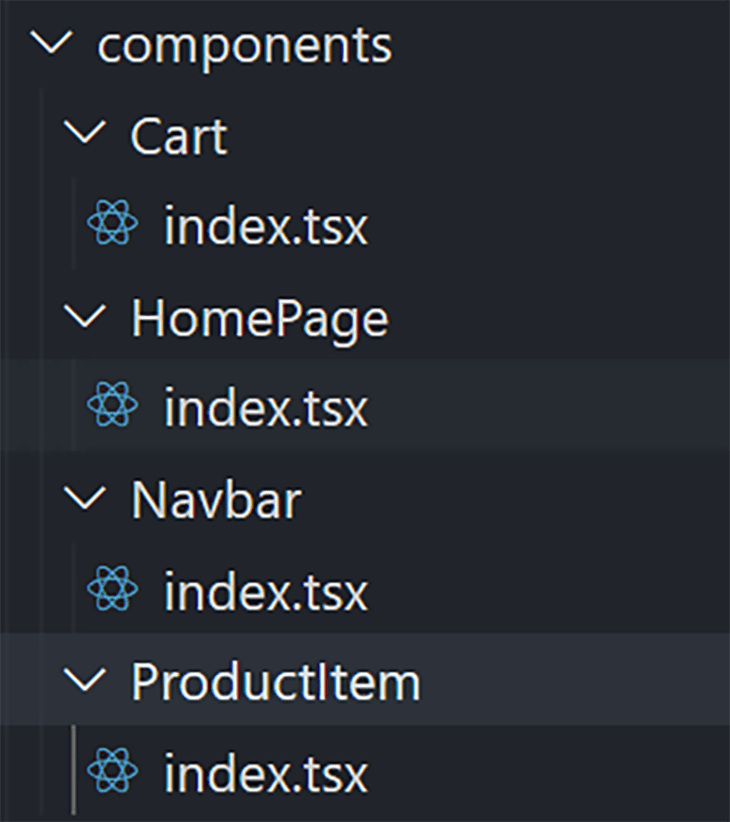
Task: Collapse the HomePage folder chevron
Action: [88, 317]
